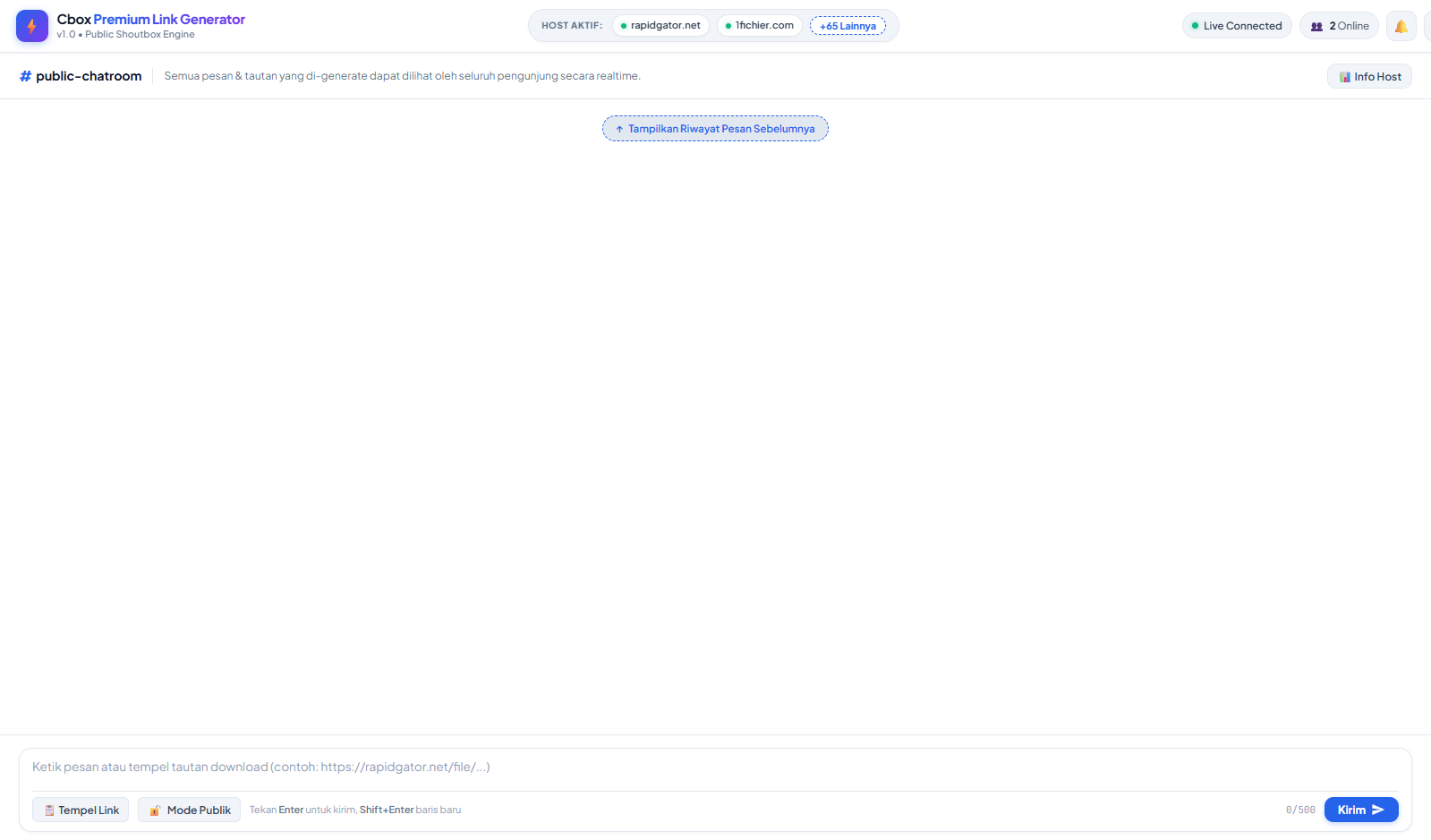Click the 'Semua pesan & tautan' description text

click(x=402, y=76)
